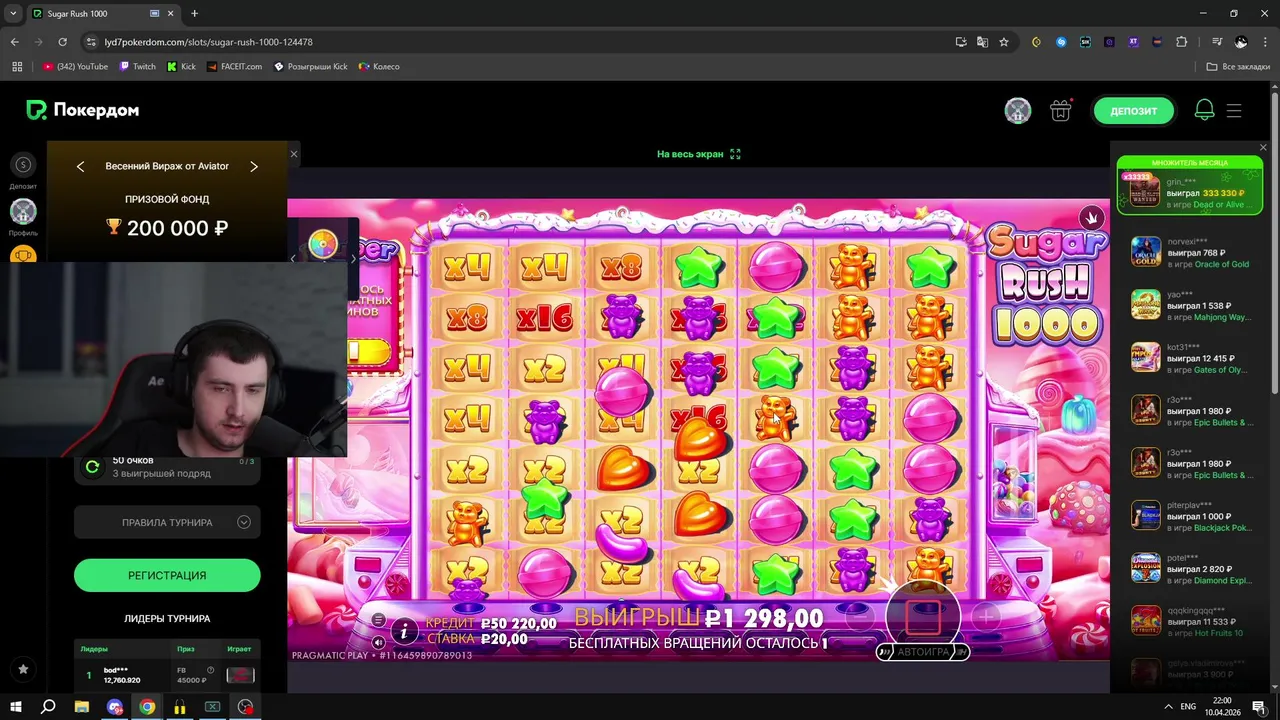Open the media control icon in Chrome toolbar
1280x720 pixels.
1217,42
